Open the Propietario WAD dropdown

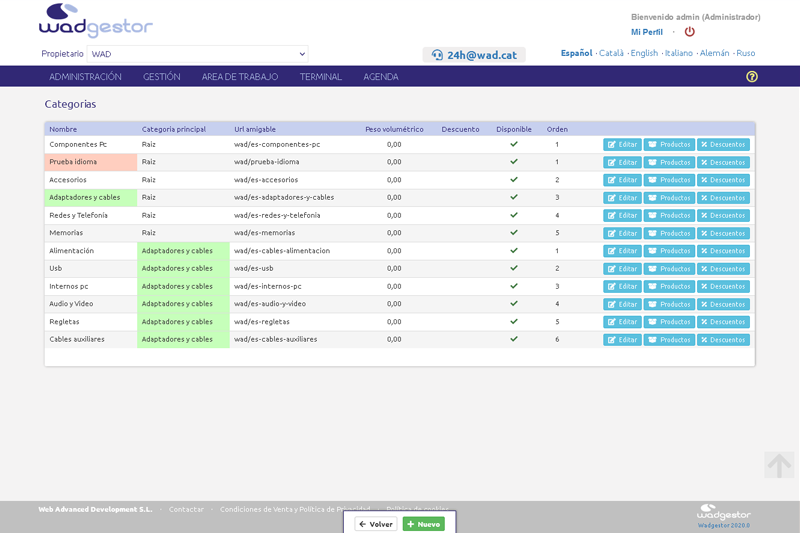coord(197,54)
